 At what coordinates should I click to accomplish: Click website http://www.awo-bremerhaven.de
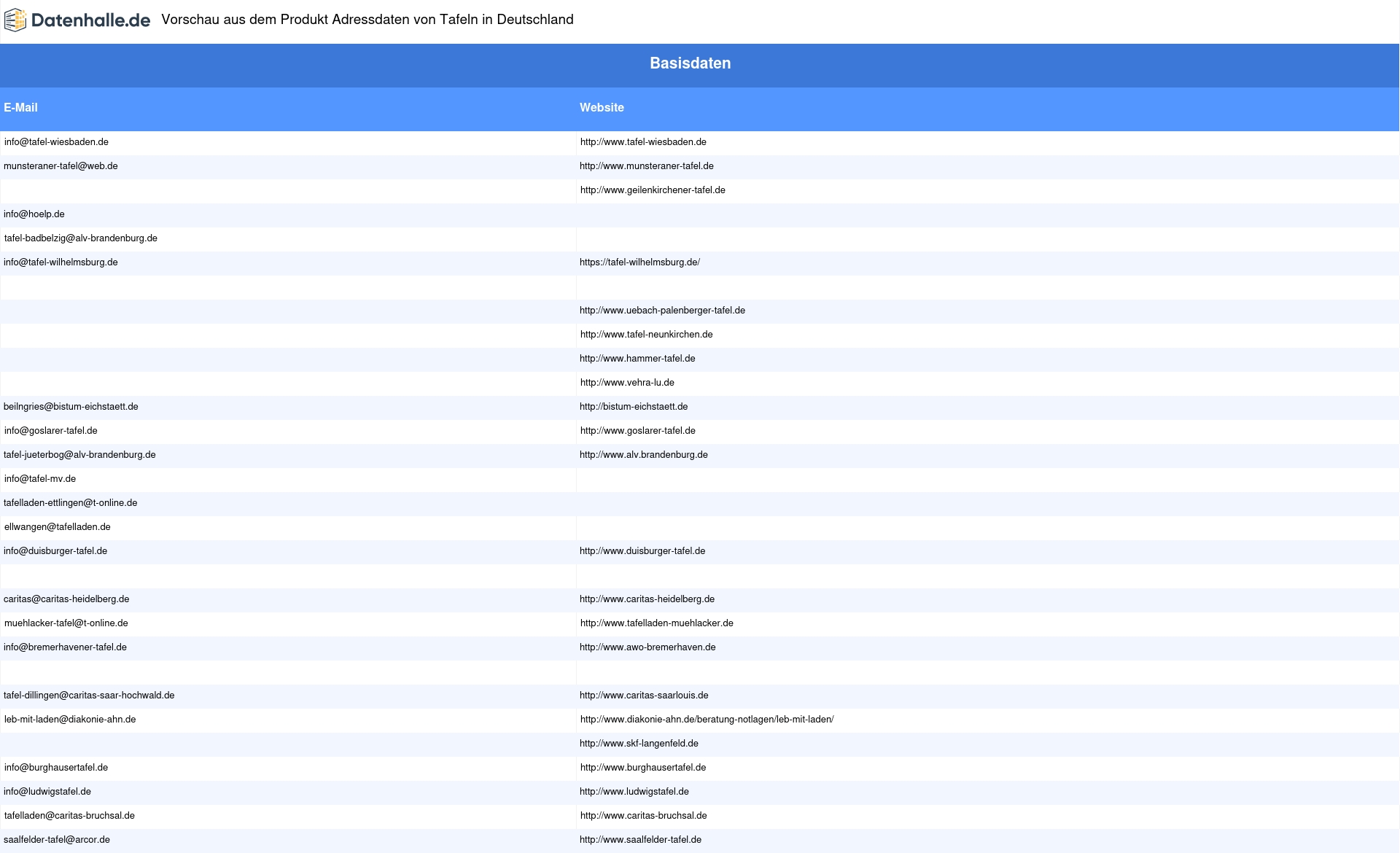point(647,647)
